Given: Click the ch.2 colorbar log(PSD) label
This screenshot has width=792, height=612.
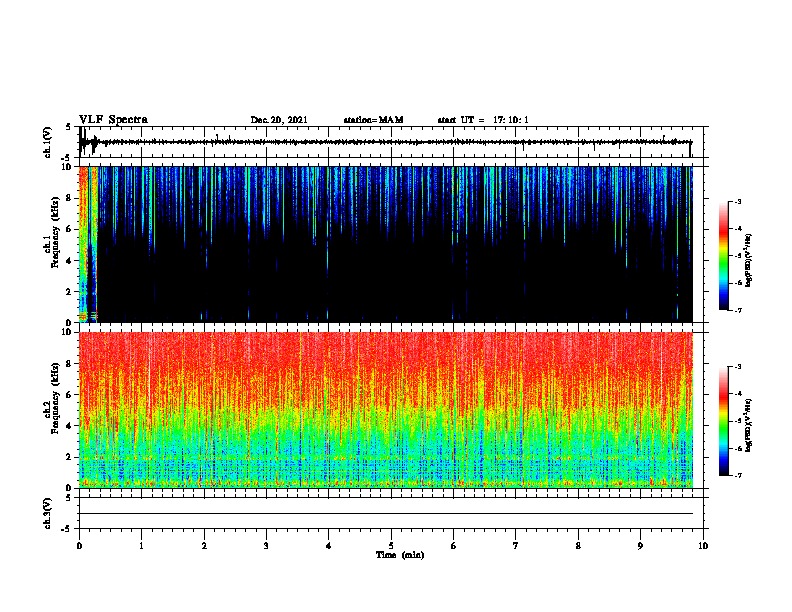Looking at the screenshot, I should tap(748, 425).
